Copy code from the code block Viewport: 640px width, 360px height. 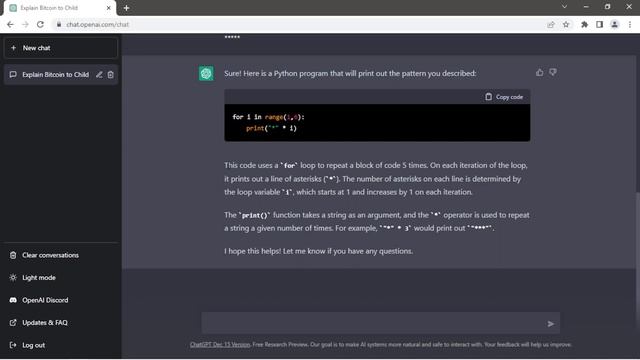coord(504,97)
